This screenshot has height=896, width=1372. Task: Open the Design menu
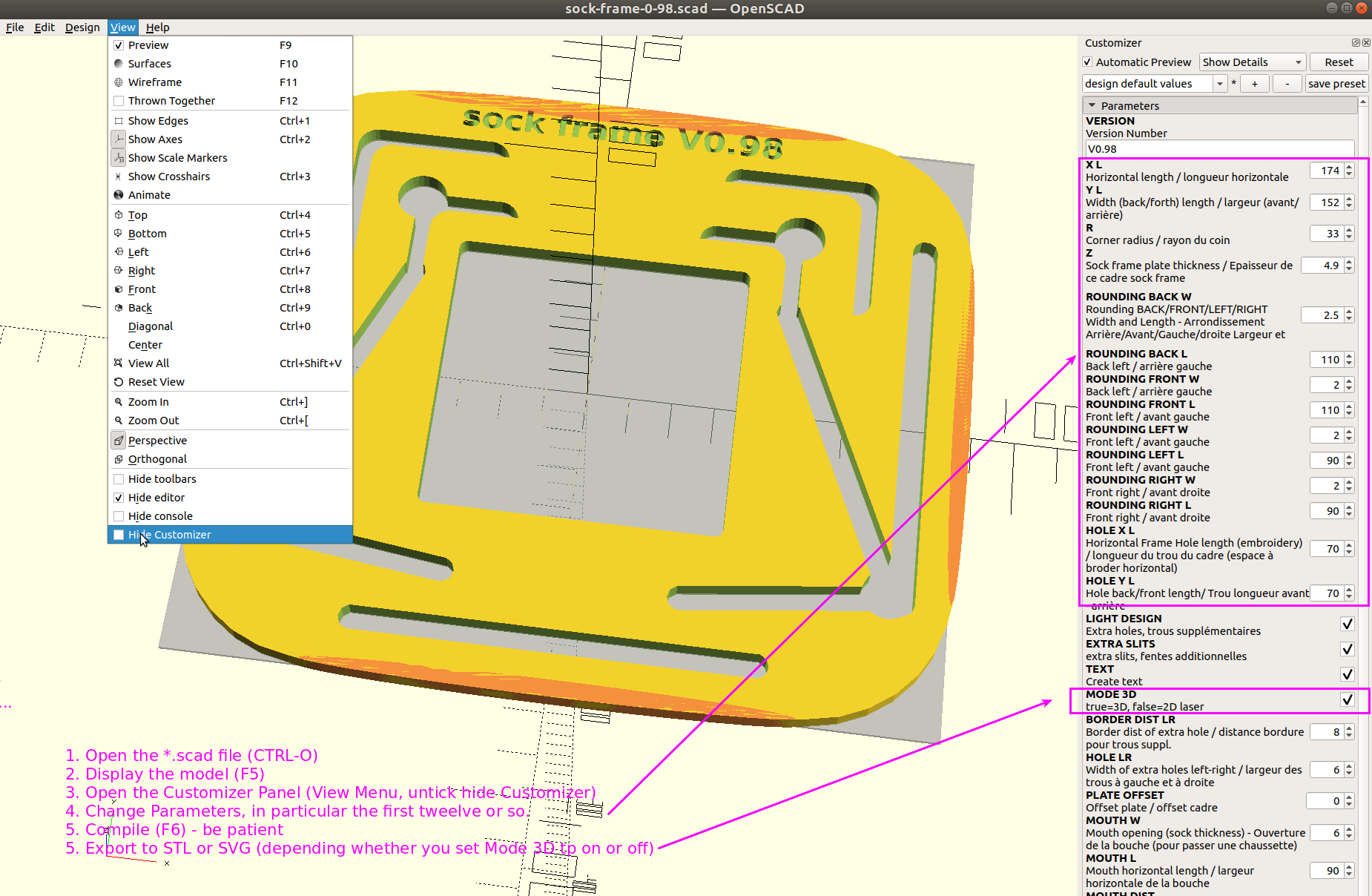(x=82, y=27)
